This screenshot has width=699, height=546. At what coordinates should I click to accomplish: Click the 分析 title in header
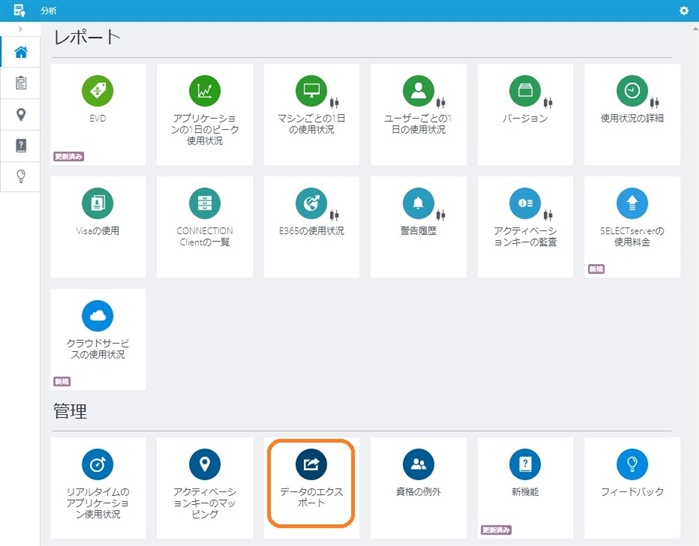coord(49,11)
